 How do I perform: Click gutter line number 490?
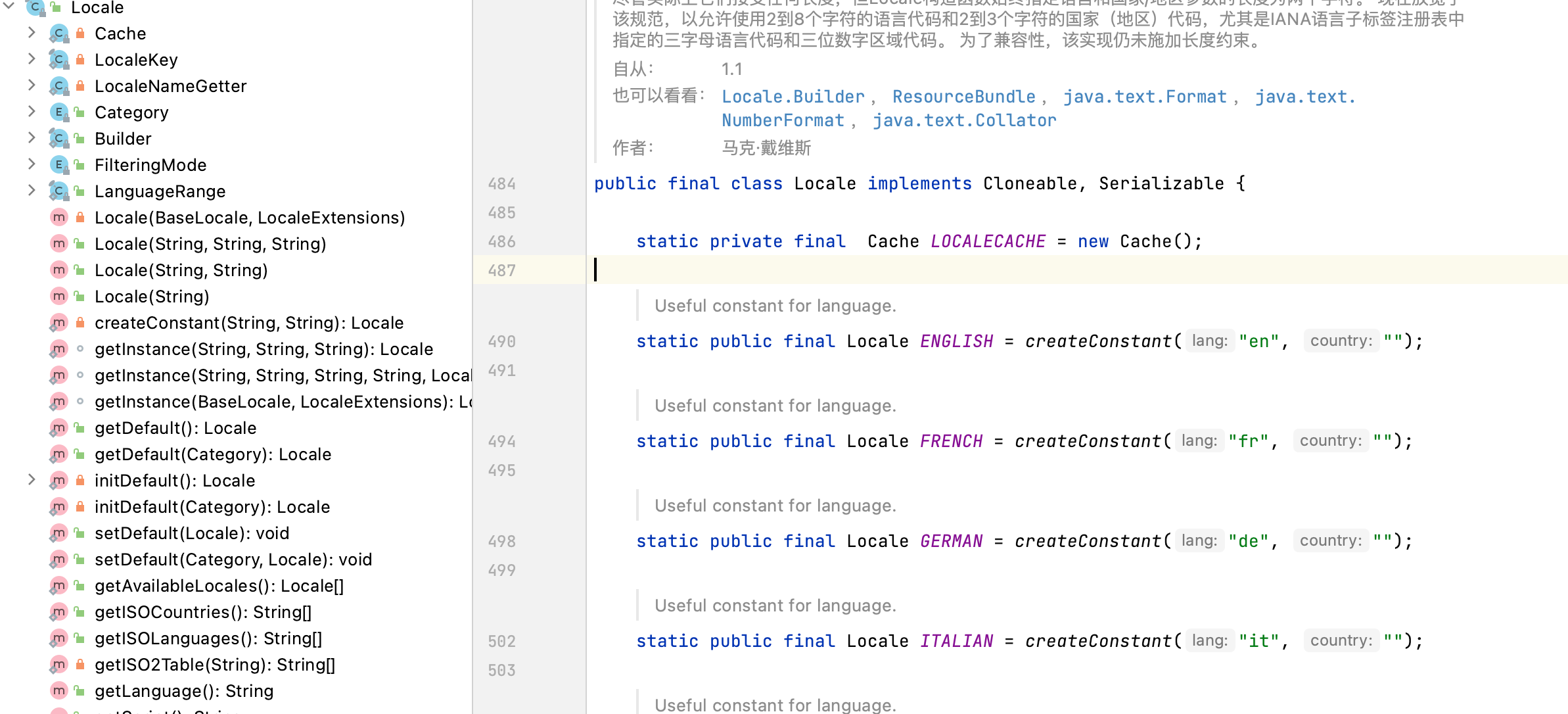[501, 341]
